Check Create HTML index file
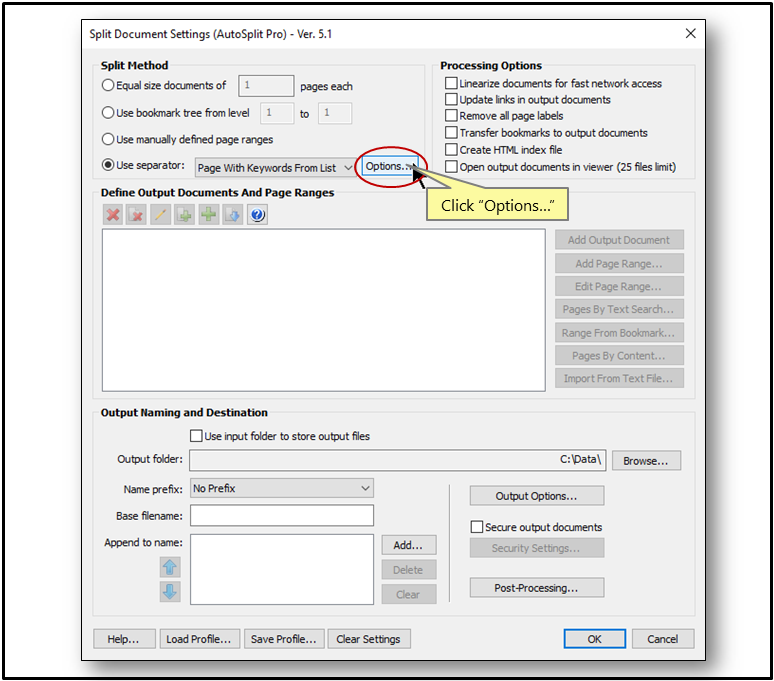 click(x=451, y=150)
